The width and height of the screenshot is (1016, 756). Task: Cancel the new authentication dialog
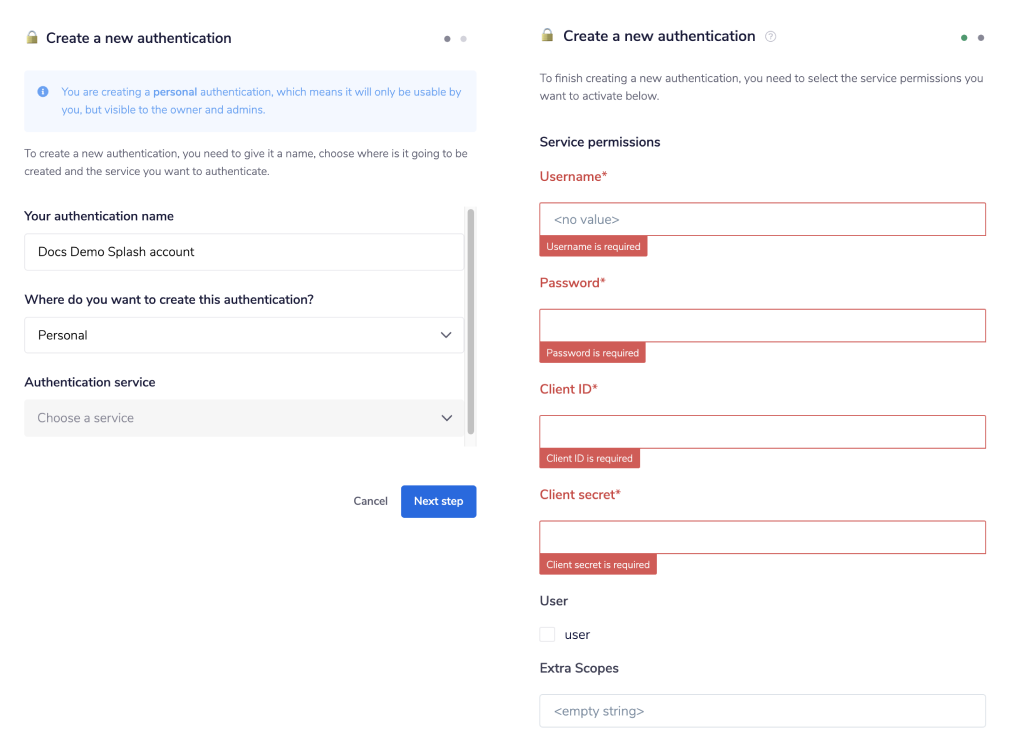(x=370, y=501)
